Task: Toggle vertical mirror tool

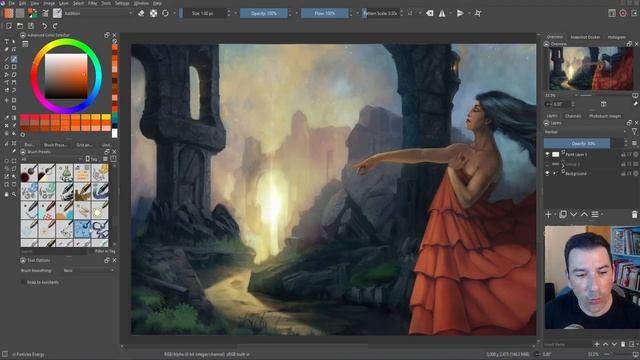Action: pos(460,13)
